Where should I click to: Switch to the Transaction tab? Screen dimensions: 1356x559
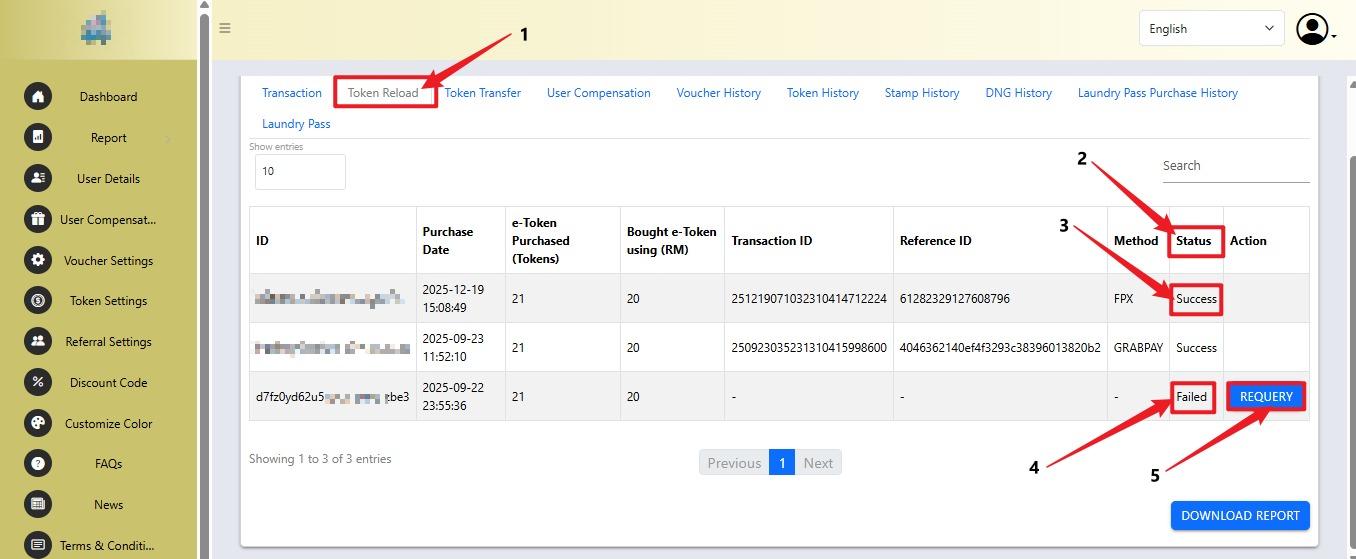click(x=292, y=93)
